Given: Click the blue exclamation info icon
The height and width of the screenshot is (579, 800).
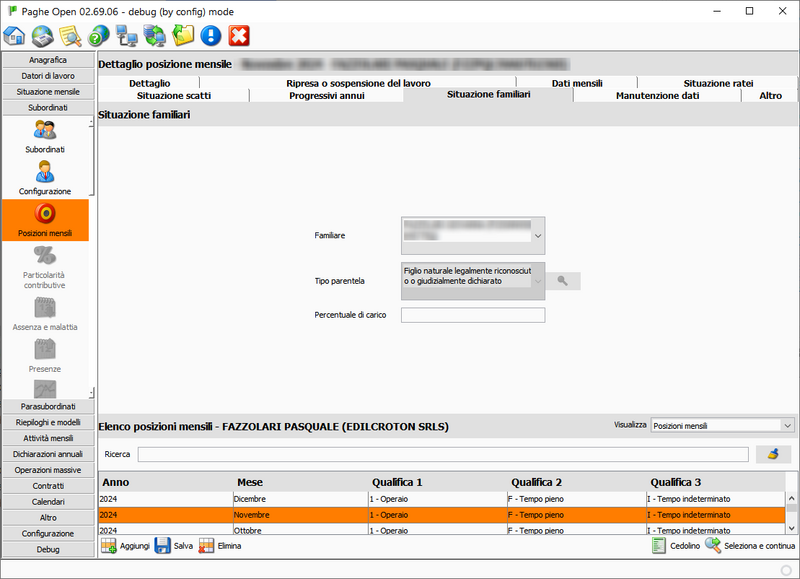Looking at the screenshot, I should (211, 37).
